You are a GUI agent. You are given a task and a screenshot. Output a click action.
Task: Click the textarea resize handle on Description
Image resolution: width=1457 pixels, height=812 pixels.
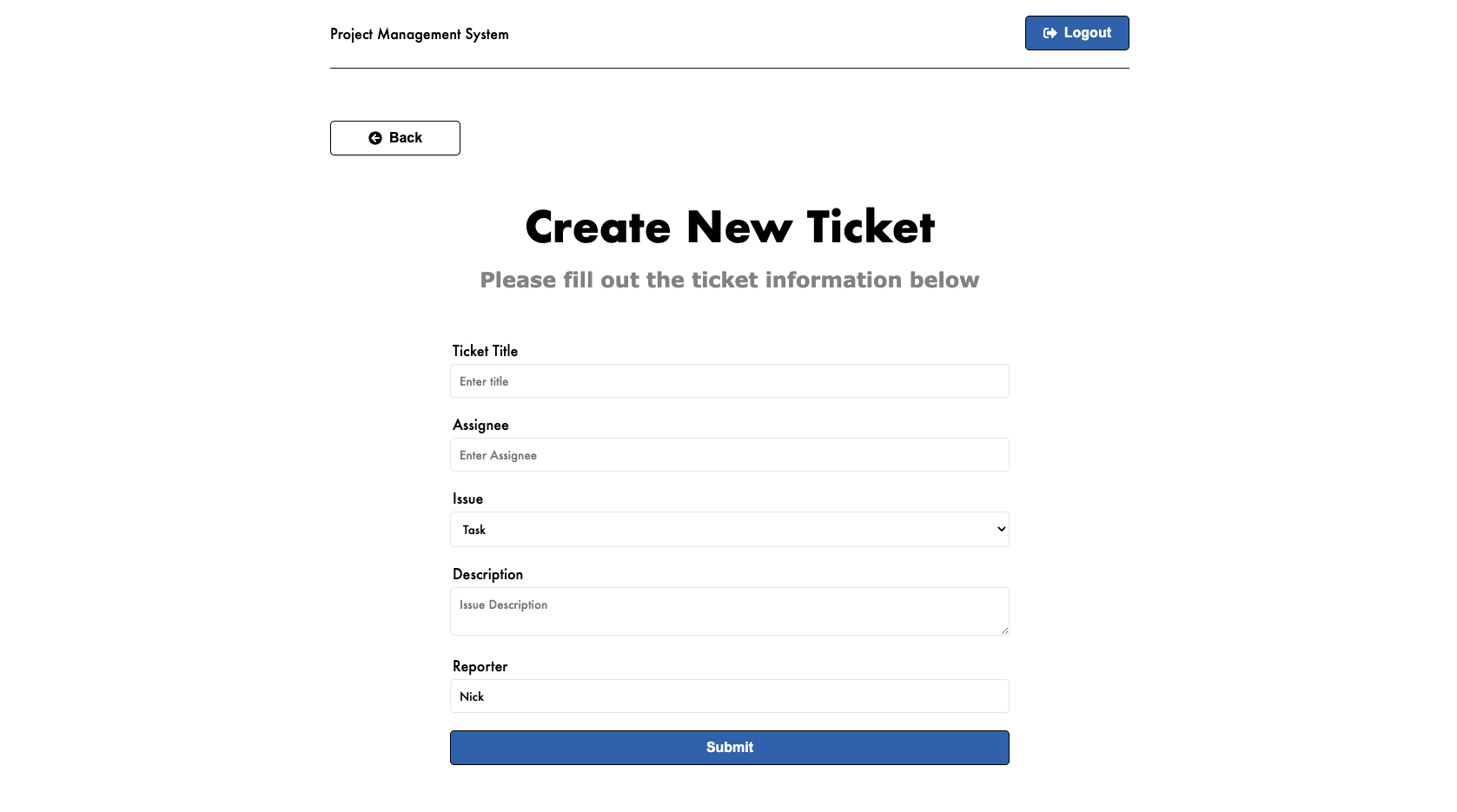pyautogui.click(x=1004, y=632)
